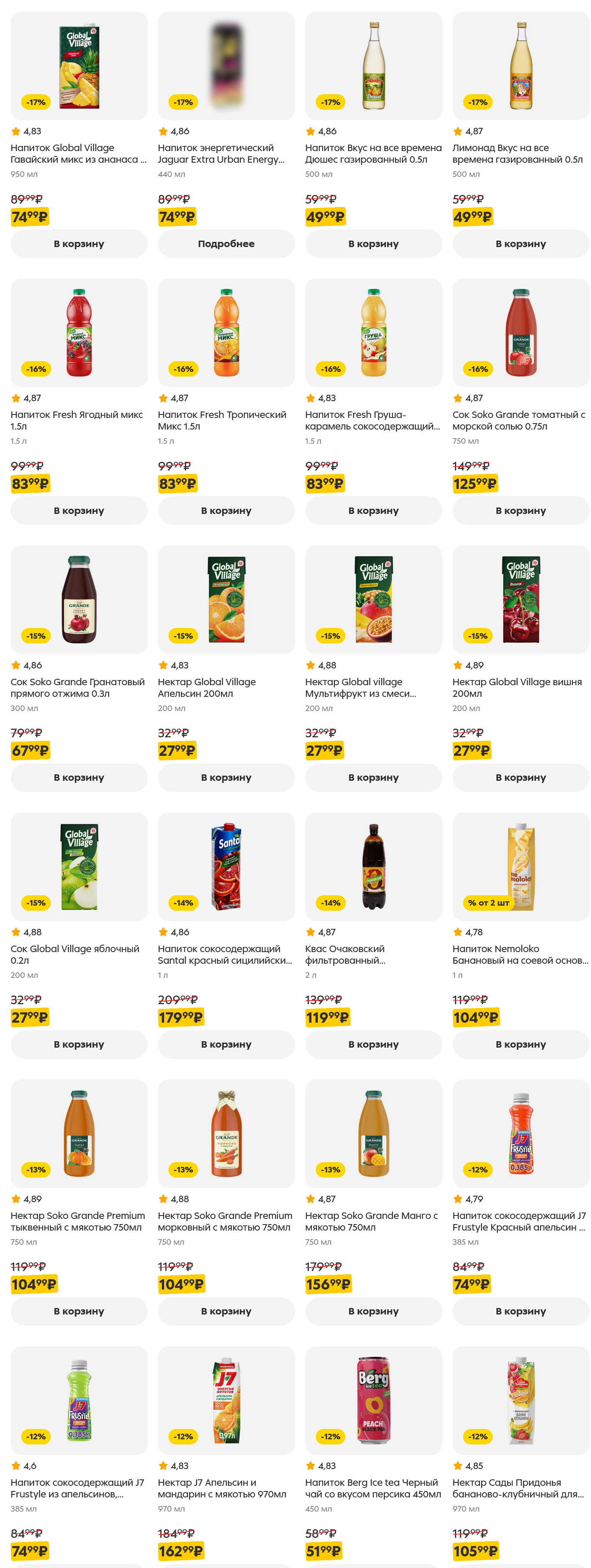This screenshot has width=591, height=1568.
Task: Add Квас Очаковский фильтрованный to cart
Action: [373, 1045]
